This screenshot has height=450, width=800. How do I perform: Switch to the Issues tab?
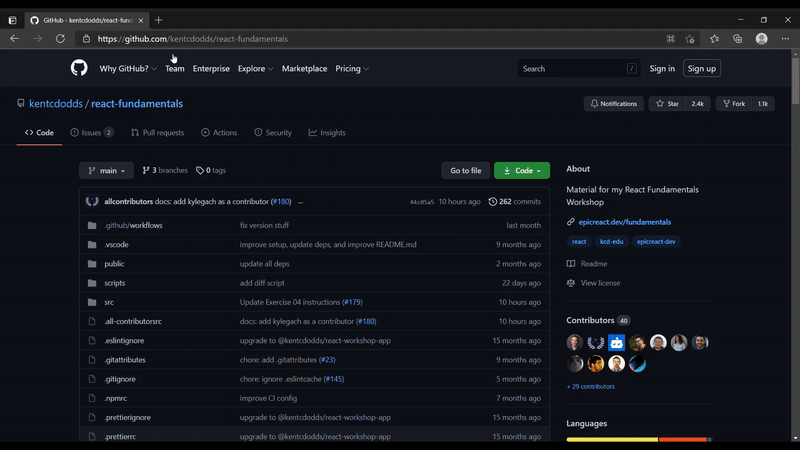92,133
